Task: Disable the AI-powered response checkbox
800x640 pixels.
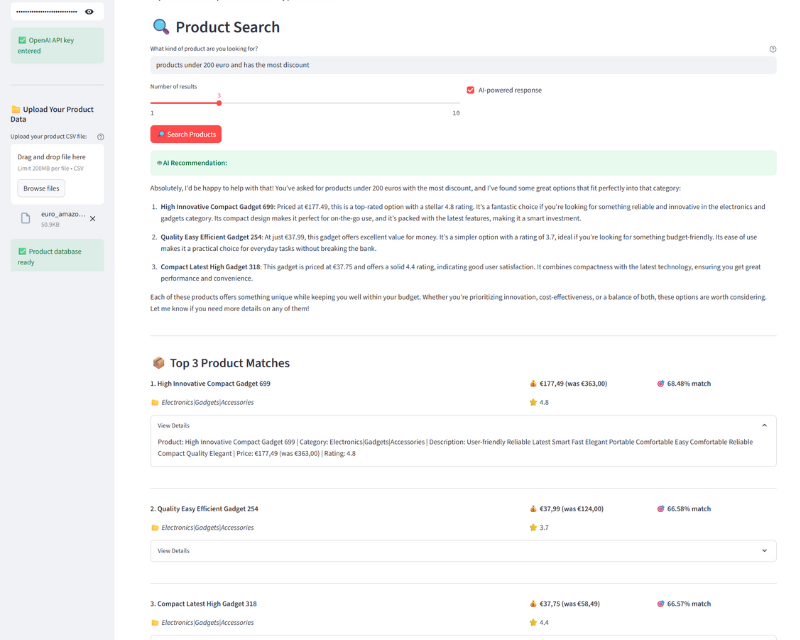Action: coord(471,90)
